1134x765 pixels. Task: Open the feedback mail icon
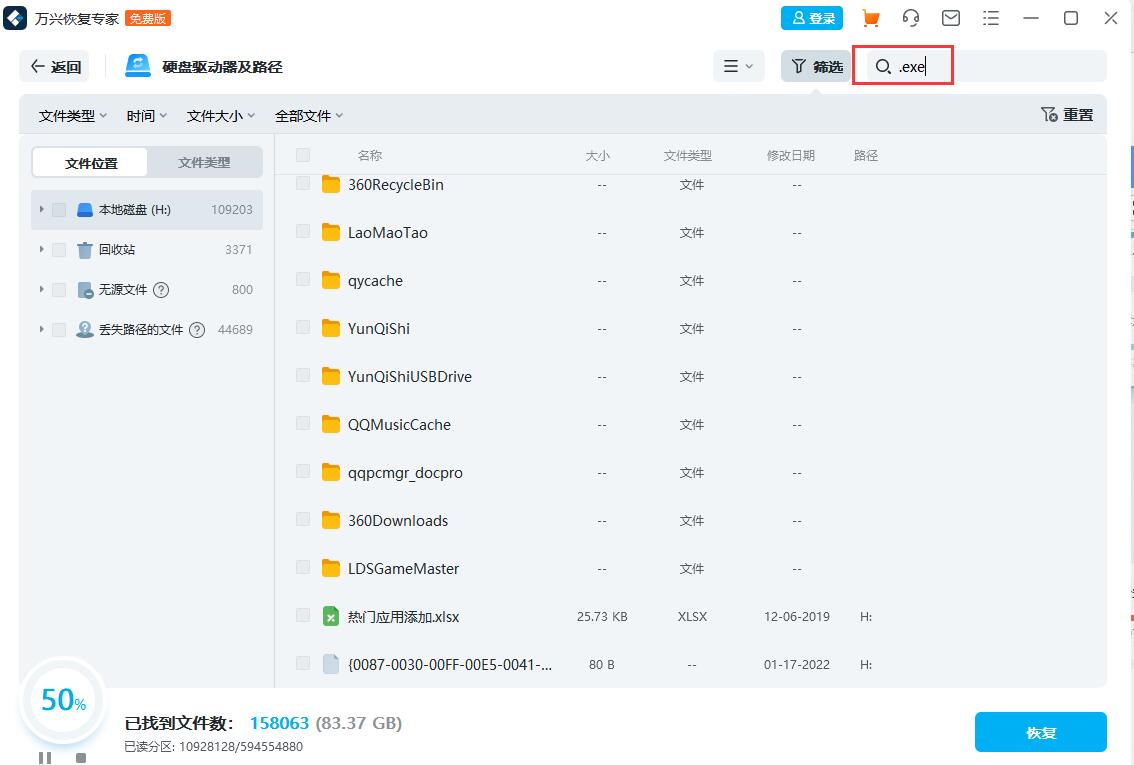tap(951, 18)
